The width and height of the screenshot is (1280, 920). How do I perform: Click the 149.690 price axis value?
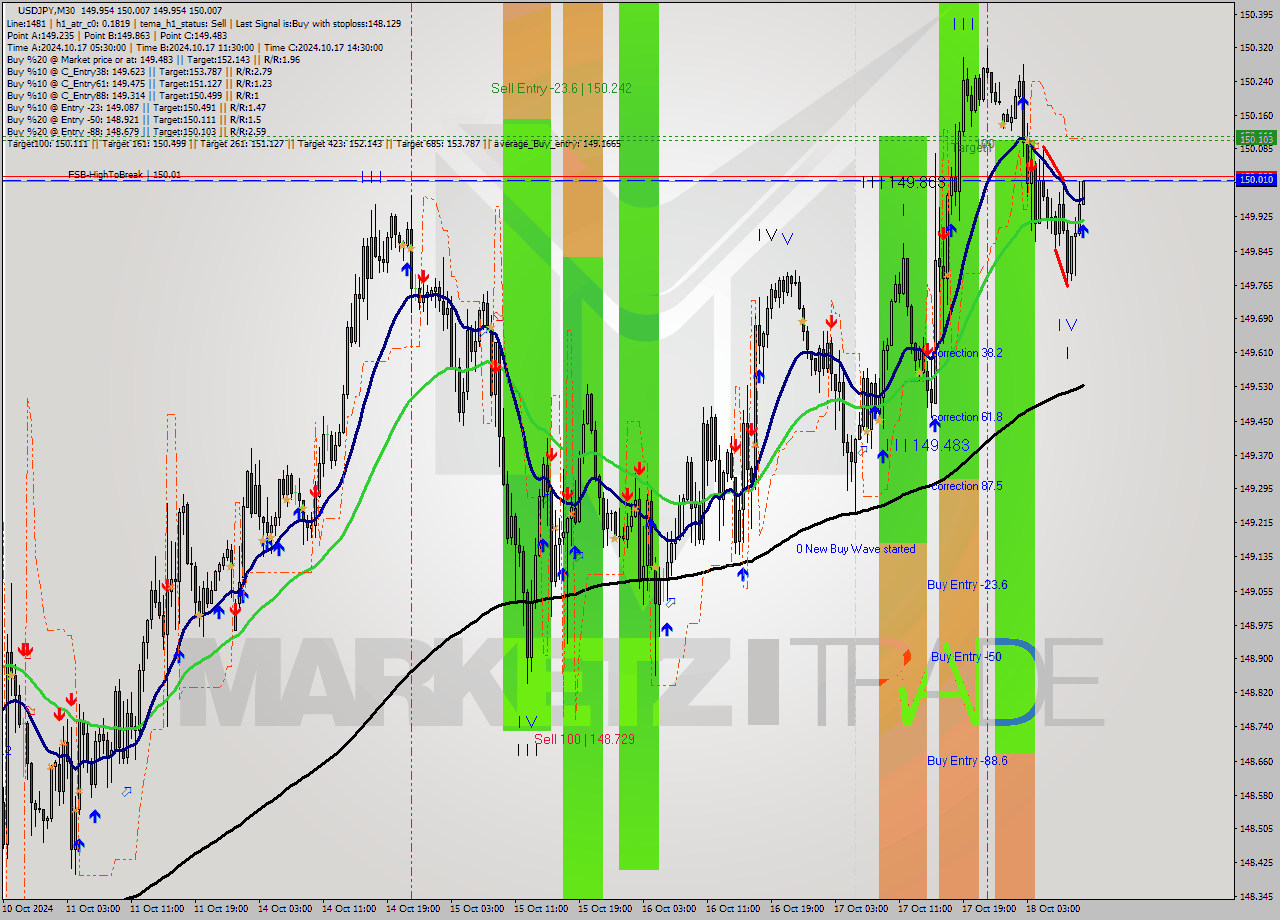point(1256,318)
